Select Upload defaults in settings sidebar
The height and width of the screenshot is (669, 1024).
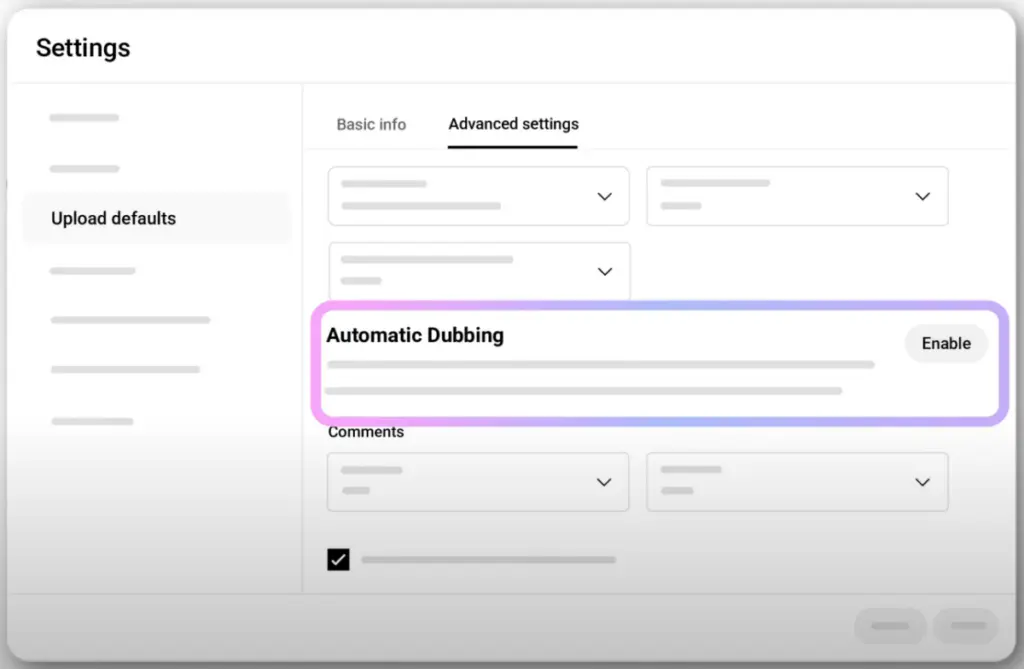tap(114, 218)
